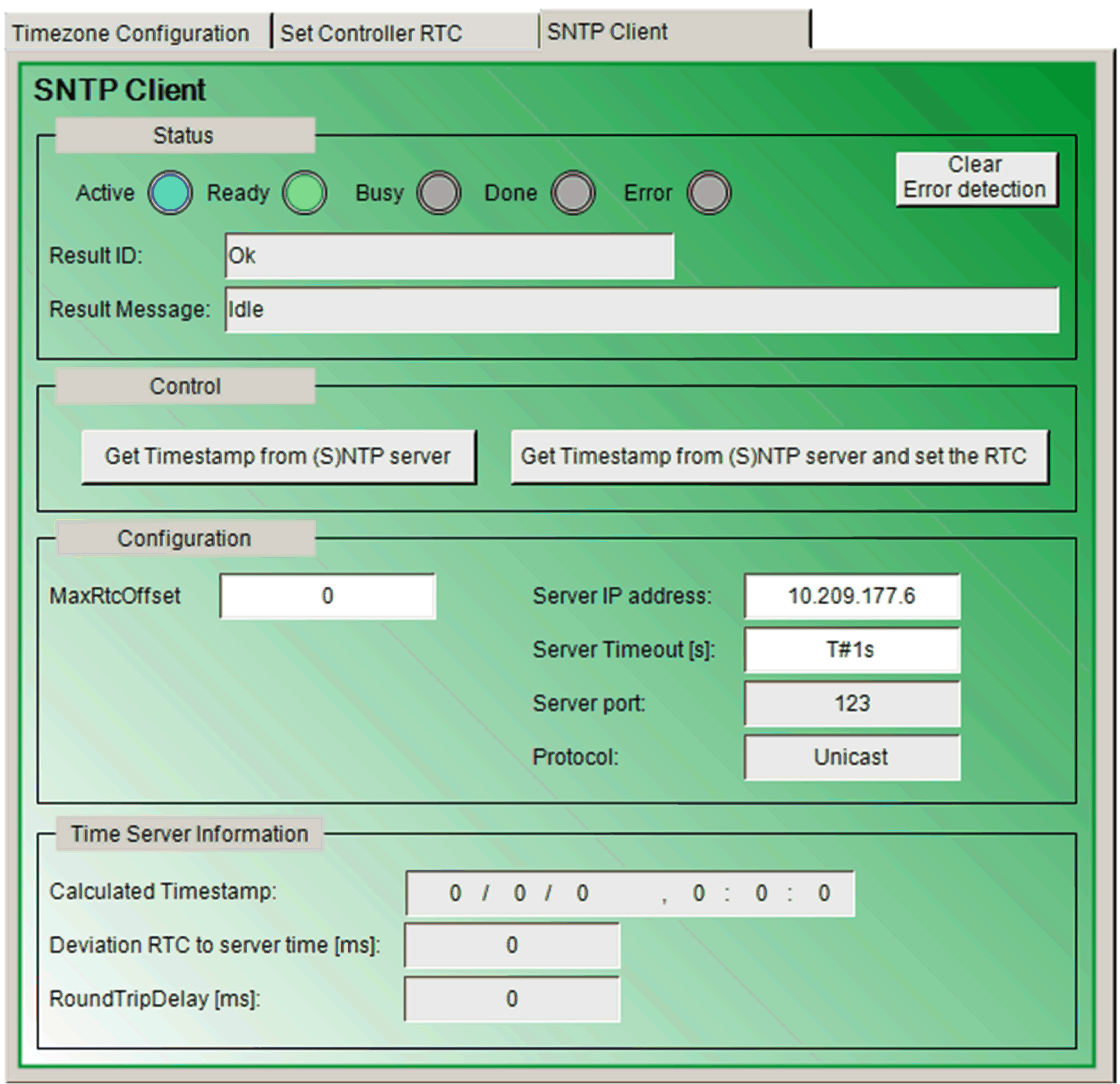Click the Protocol label
The height and width of the screenshot is (1084, 1120).
point(576,757)
